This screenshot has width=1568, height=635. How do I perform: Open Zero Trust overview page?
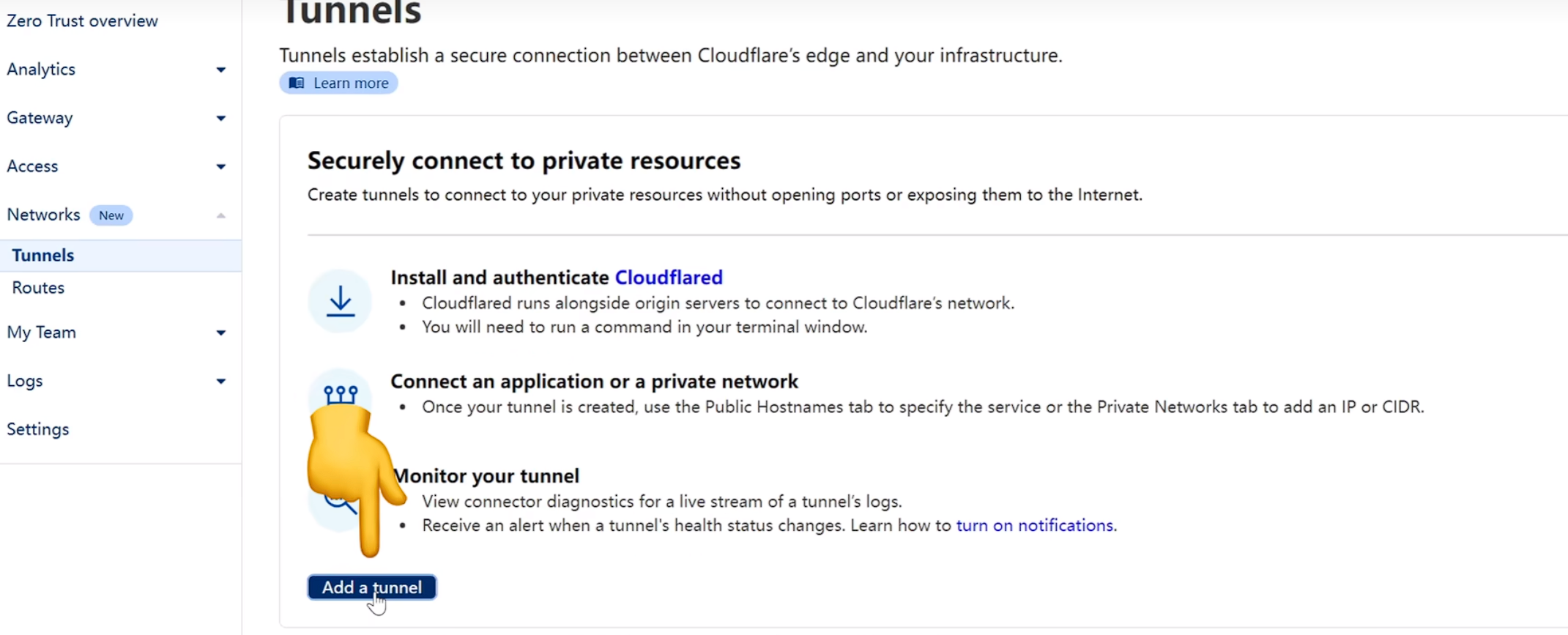(x=82, y=21)
